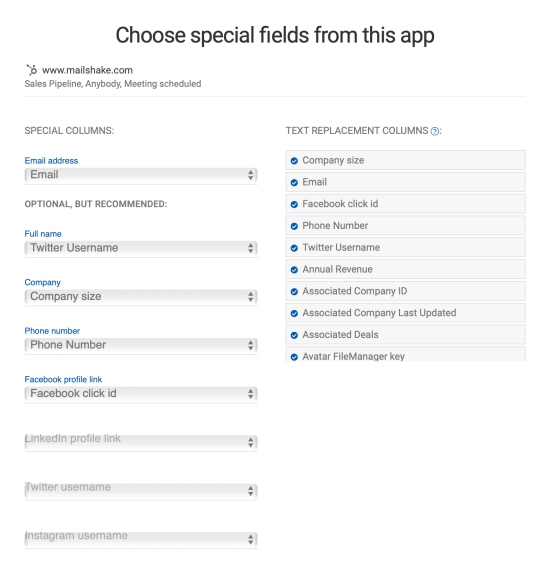547x568 pixels.
Task: Click the www.mailshake.com link
Action: point(87,70)
